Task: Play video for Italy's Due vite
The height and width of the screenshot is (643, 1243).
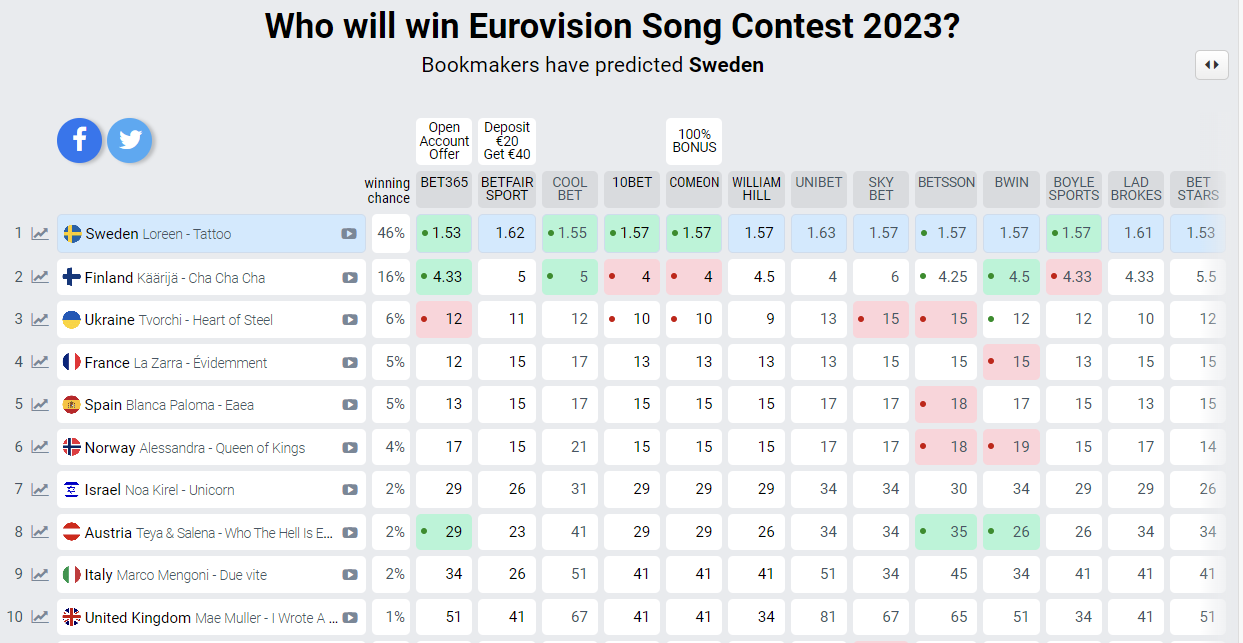Action: pyautogui.click(x=349, y=575)
